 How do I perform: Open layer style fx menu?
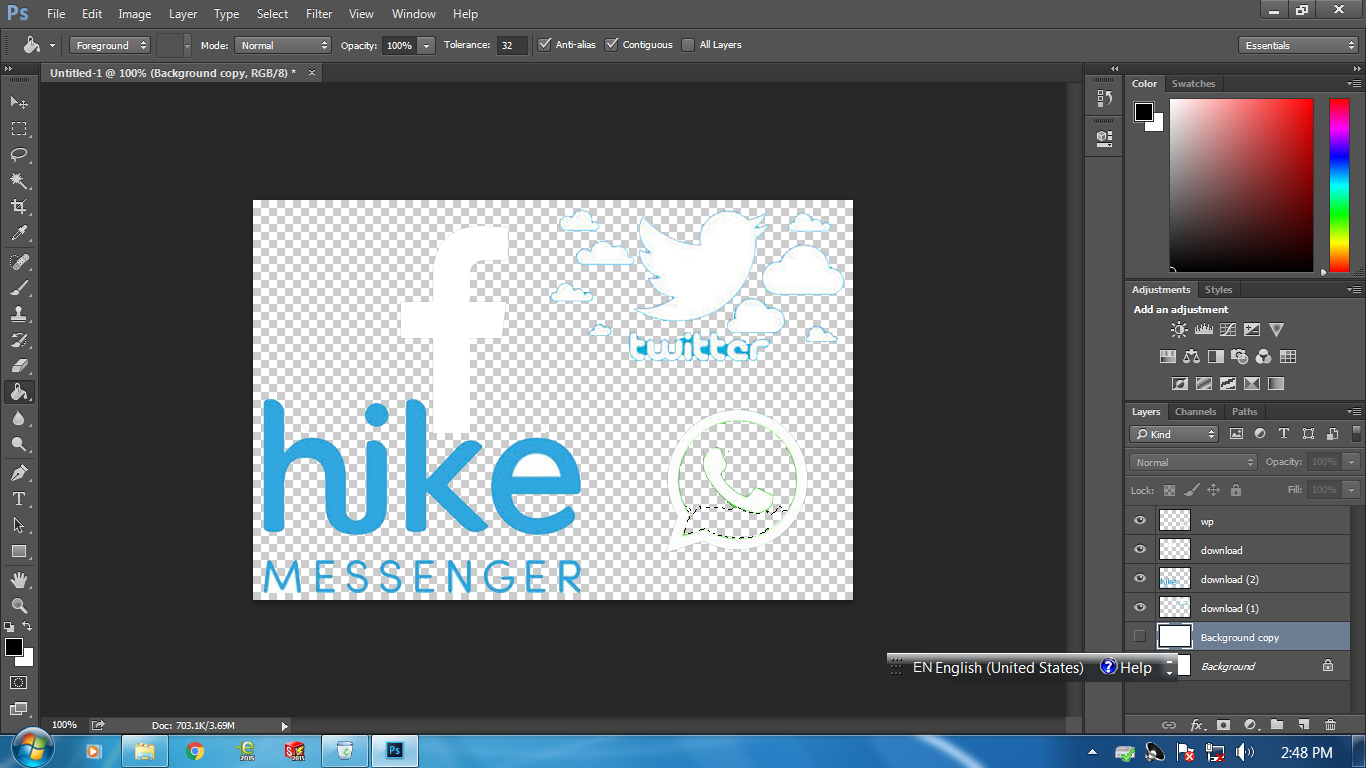[1196, 725]
